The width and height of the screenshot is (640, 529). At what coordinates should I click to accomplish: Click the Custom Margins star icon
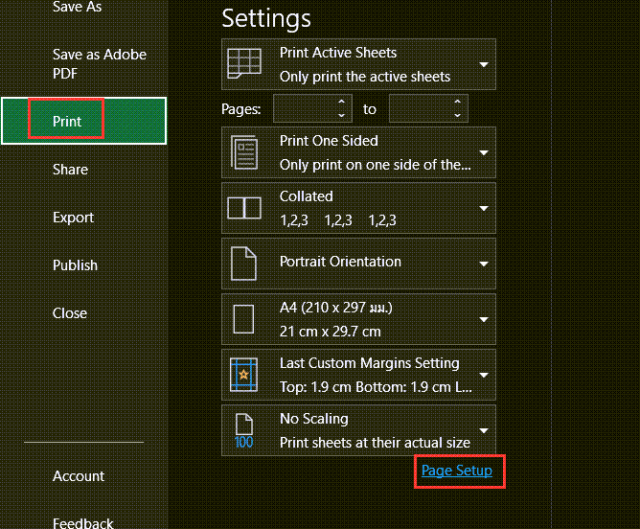tap(244, 375)
